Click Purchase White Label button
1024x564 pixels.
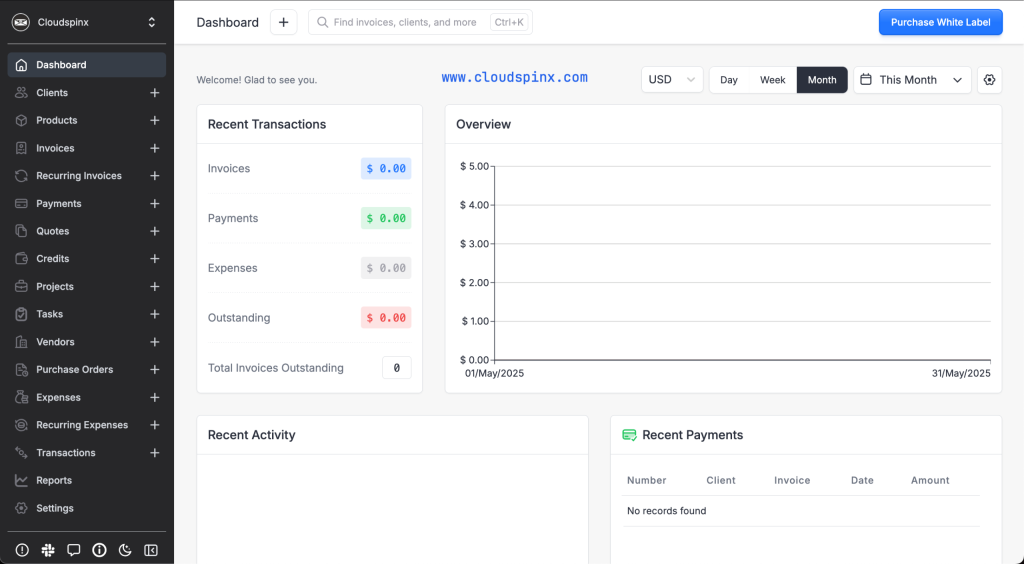pos(940,22)
